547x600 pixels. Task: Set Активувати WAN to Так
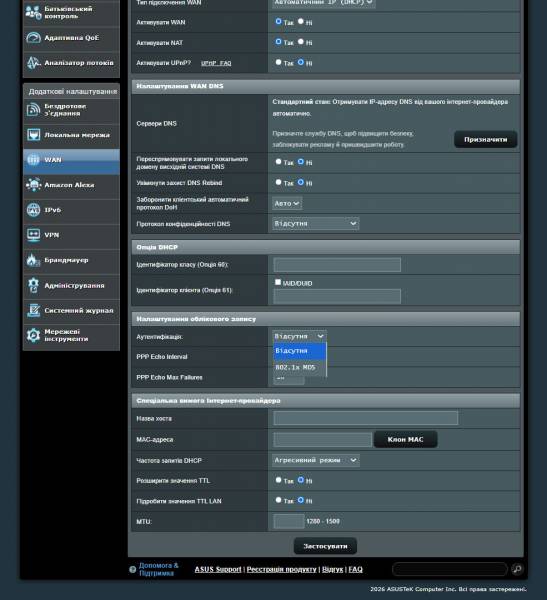pos(278,22)
